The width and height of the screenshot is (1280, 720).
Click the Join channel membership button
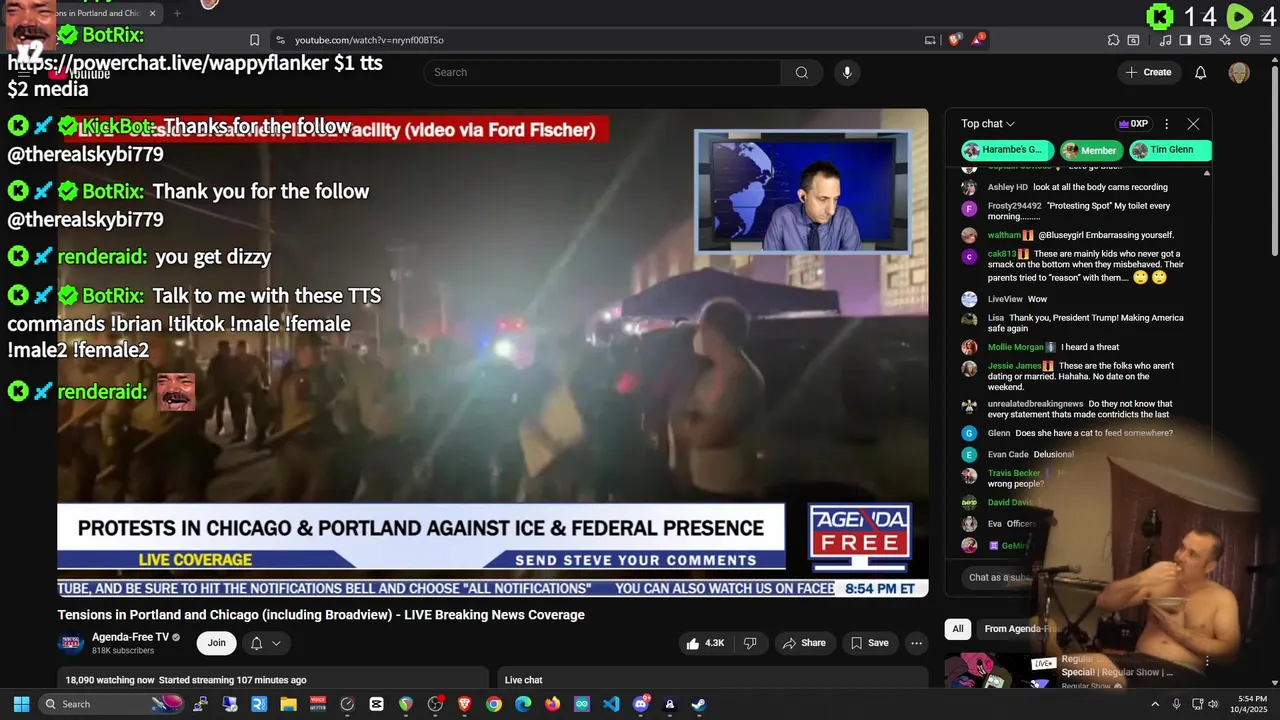[x=217, y=643]
